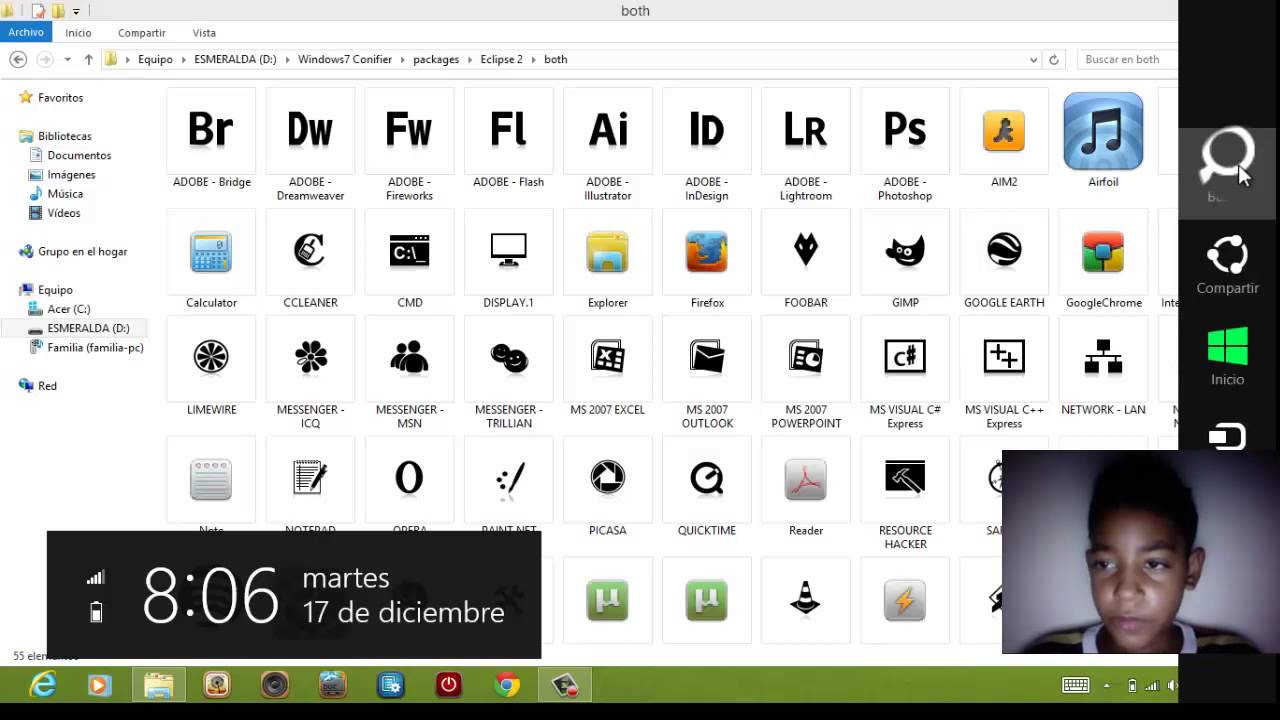The image size is (1280, 720).
Task: Select the MS VISUAL C# Express icon
Action: (905, 357)
